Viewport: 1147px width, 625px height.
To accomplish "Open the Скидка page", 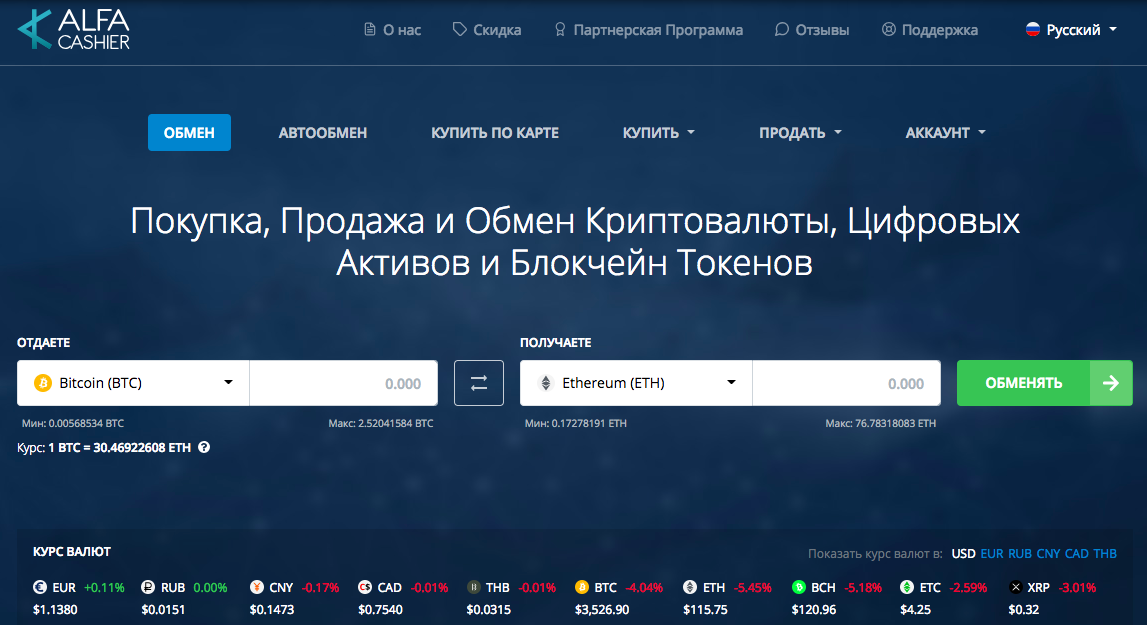I will point(486,29).
